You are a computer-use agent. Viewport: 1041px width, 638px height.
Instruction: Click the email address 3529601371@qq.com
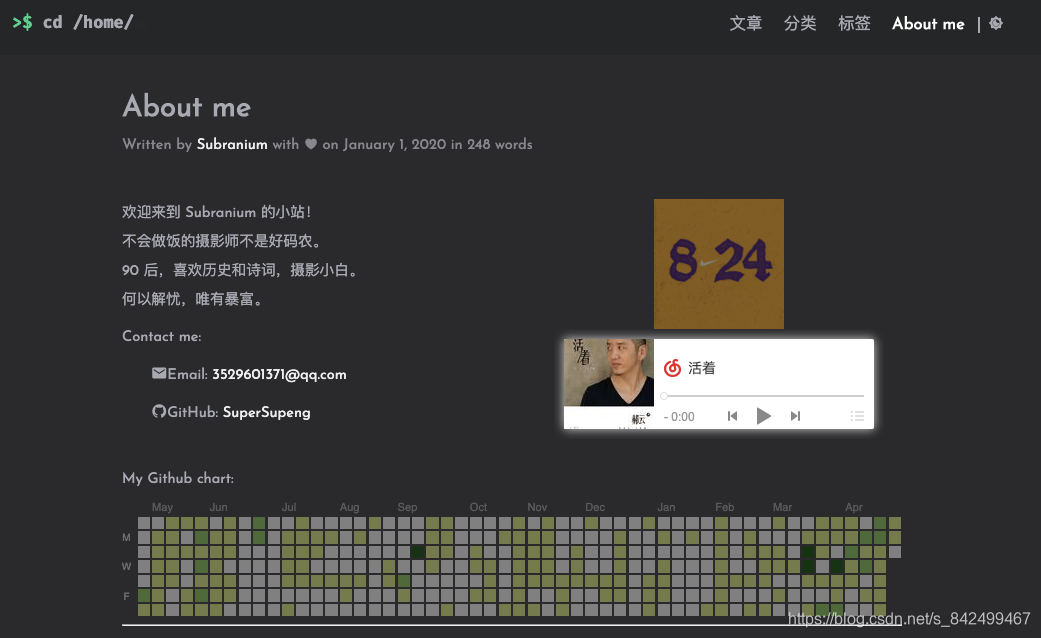pos(278,374)
